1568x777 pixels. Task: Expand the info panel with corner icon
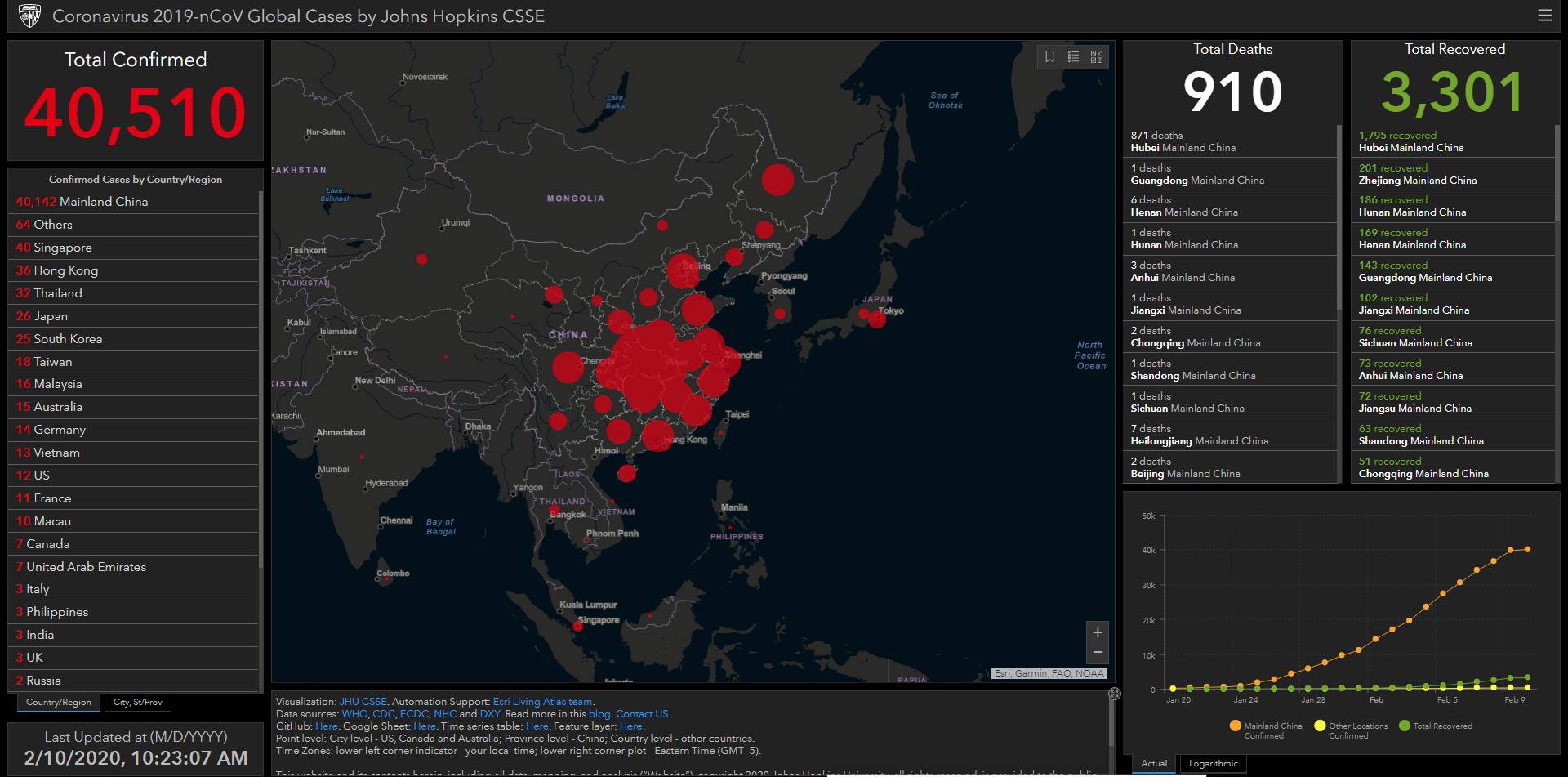(x=1114, y=694)
